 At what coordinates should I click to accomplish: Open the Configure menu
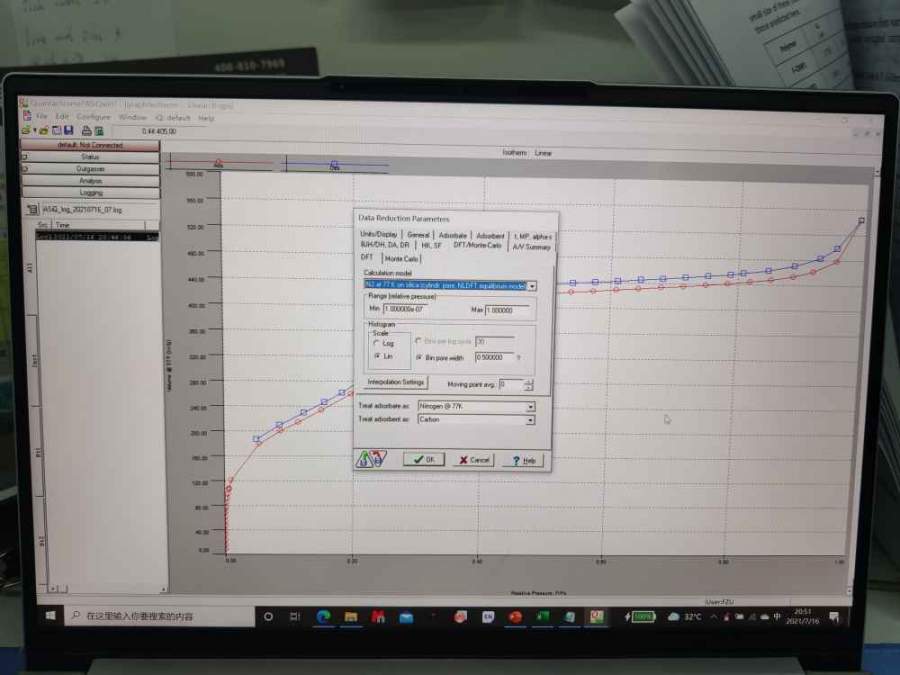click(94, 117)
